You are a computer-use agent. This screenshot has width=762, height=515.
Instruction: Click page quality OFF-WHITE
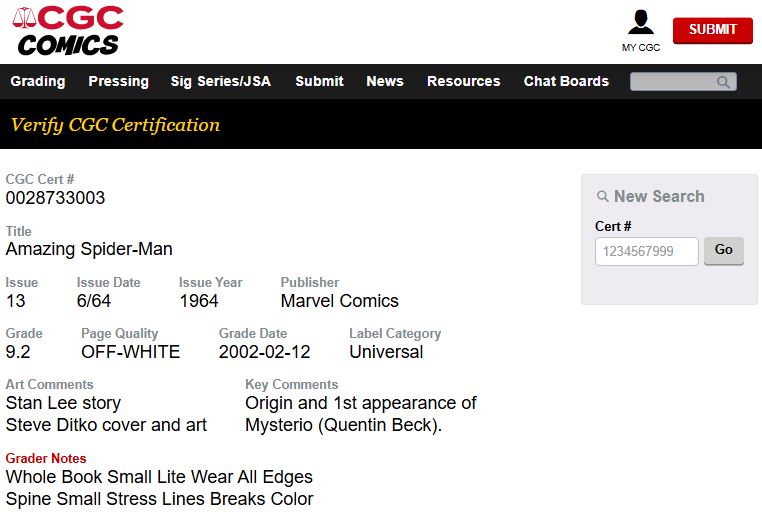coord(130,352)
